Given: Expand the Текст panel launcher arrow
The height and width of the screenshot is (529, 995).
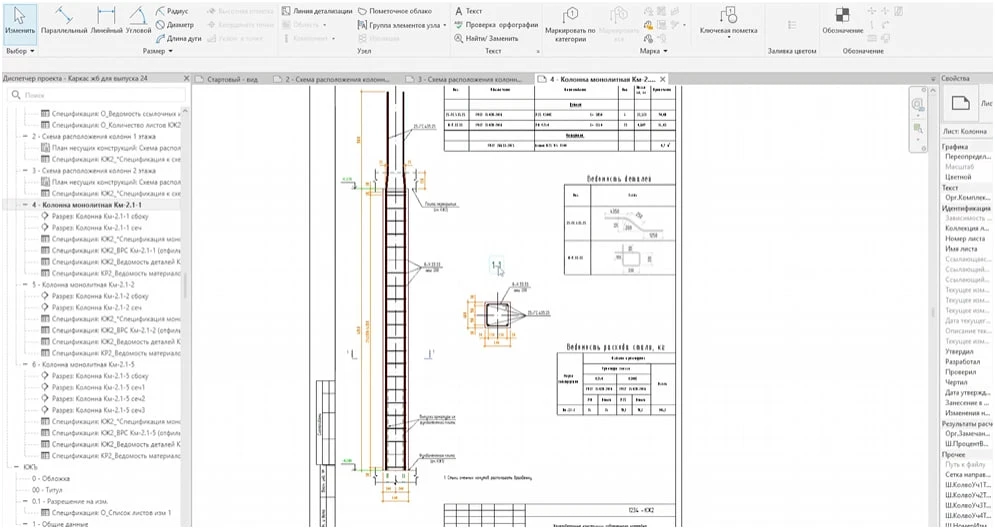Looking at the screenshot, I should pyautogui.click(x=538, y=51).
